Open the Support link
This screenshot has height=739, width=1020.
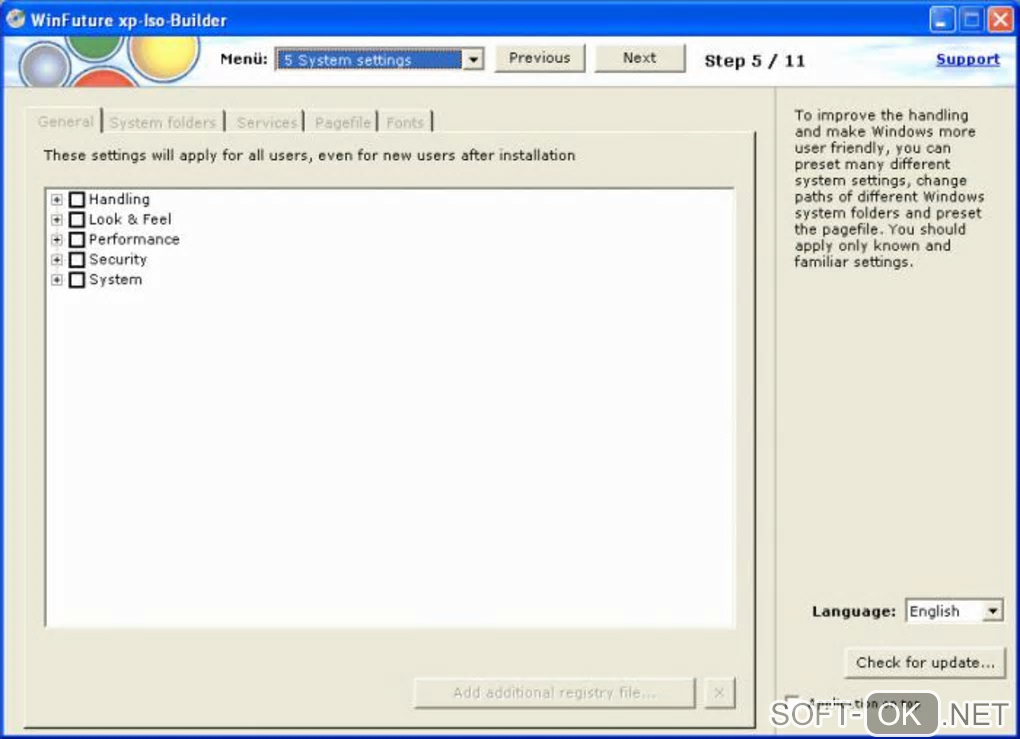[x=967, y=59]
